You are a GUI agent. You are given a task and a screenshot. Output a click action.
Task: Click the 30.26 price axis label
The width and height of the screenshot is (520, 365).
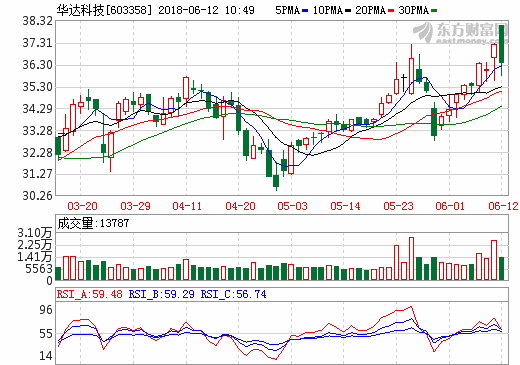tap(37, 196)
